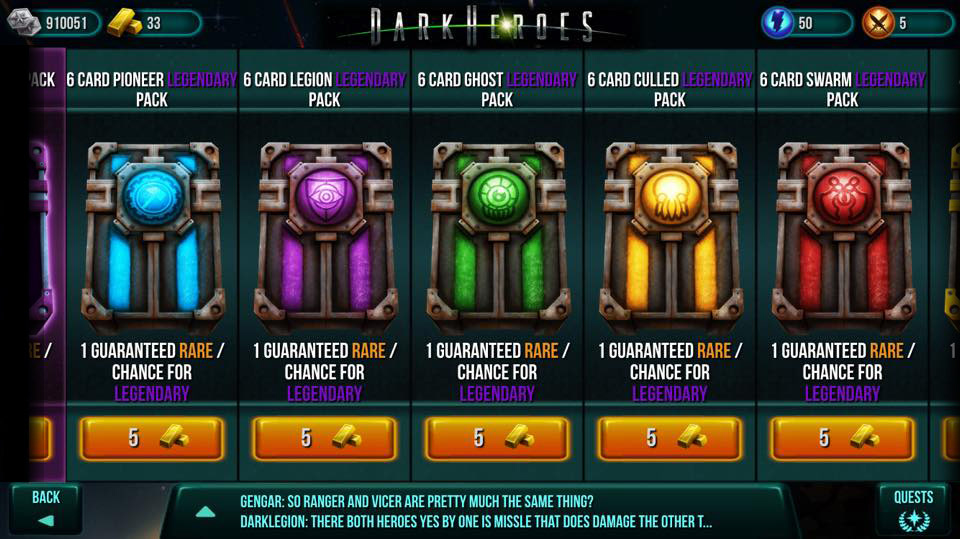
Task: Buy Ghost pack for 5 gold
Action: [x=497, y=438]
